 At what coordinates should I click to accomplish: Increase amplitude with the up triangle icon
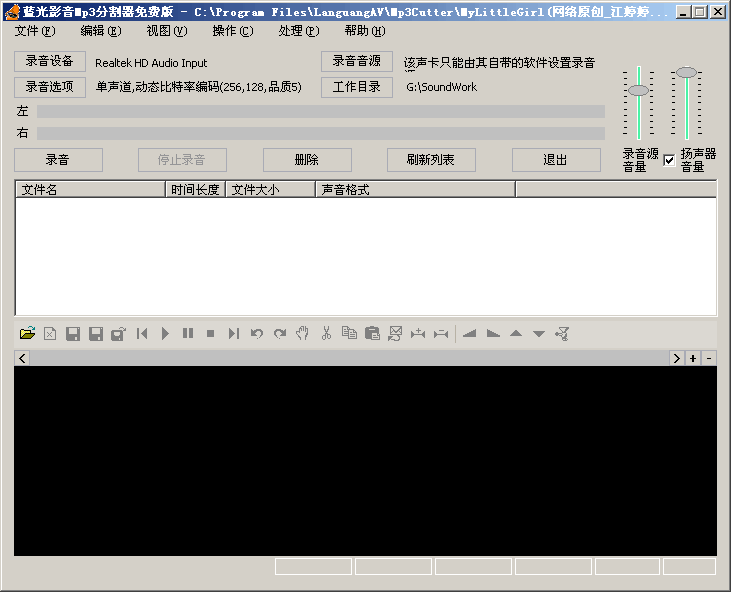(x=516, y=333)
